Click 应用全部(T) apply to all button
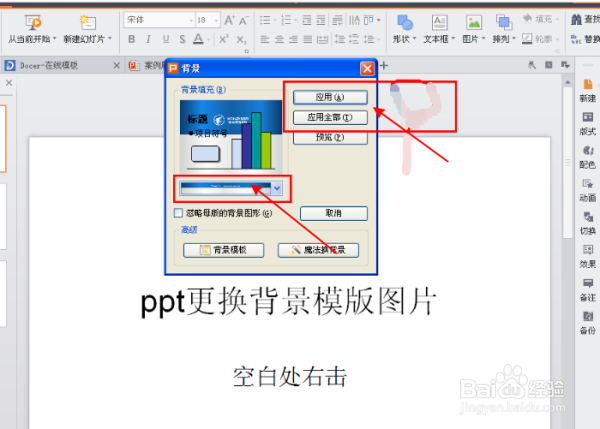The width and height of the screenshot is (600, 429). click(x=330, y=117)
